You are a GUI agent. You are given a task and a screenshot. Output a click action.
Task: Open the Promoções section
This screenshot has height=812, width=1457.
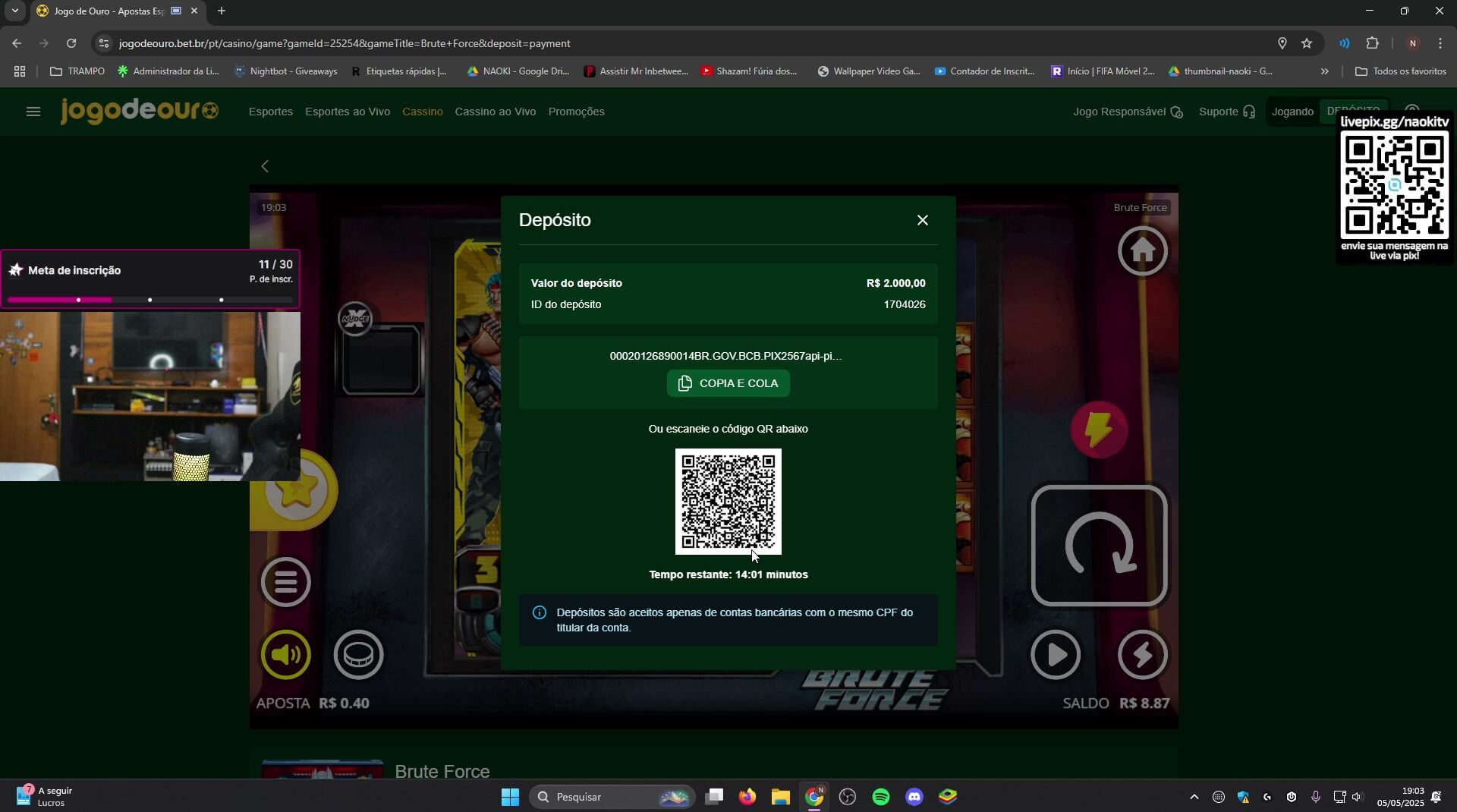coord(576,112)
